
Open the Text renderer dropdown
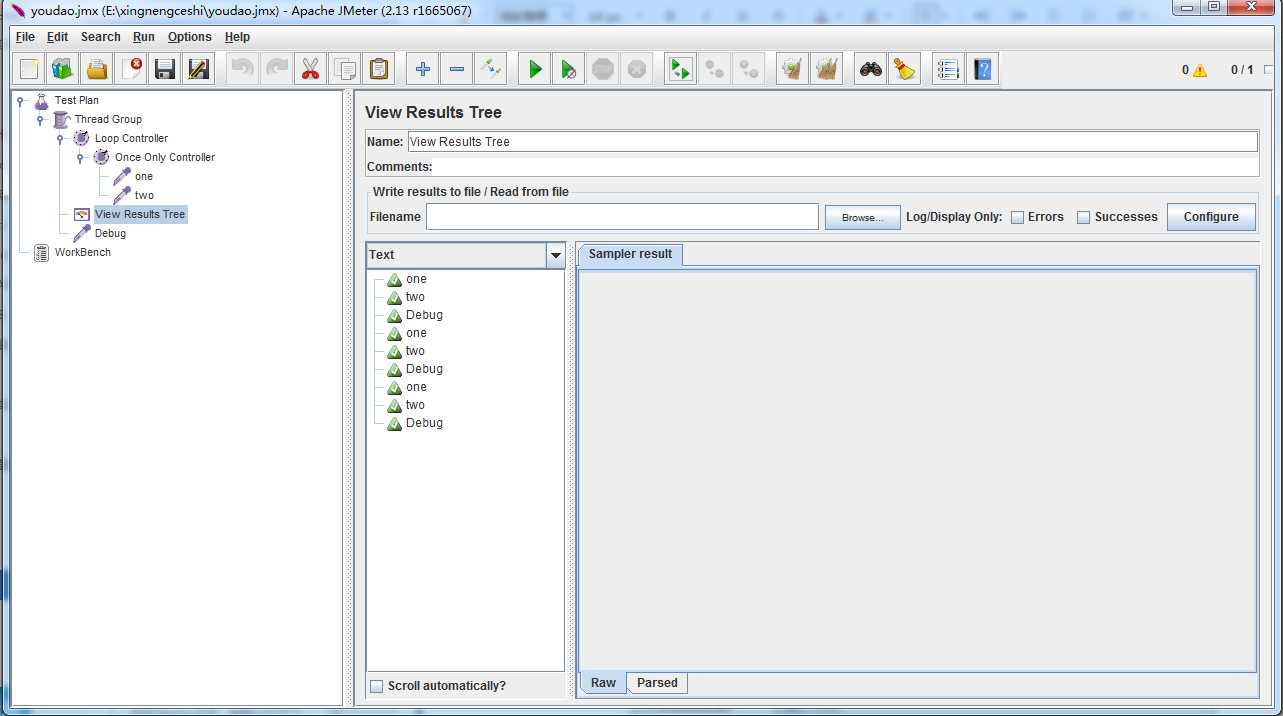556,255
